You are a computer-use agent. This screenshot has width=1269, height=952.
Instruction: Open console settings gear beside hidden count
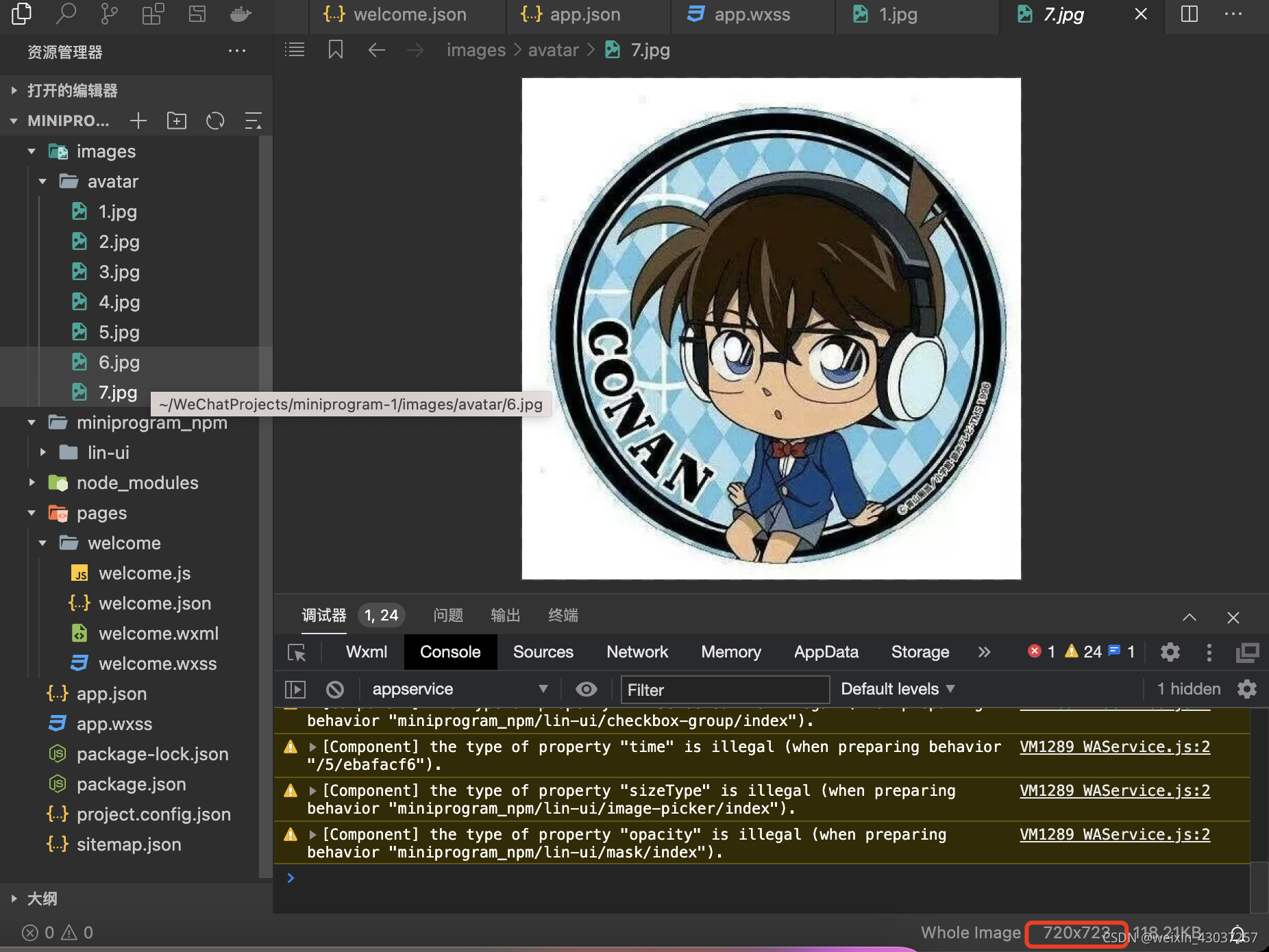tap(1247, 689)
